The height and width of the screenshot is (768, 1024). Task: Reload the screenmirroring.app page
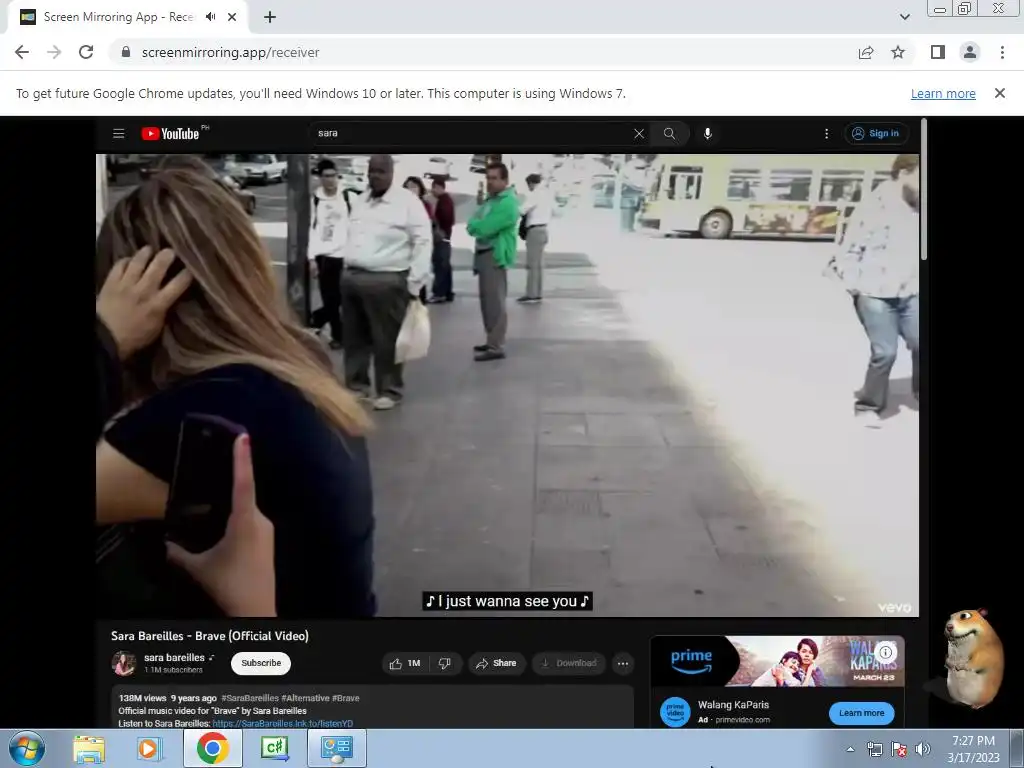(x=86, y=52)
